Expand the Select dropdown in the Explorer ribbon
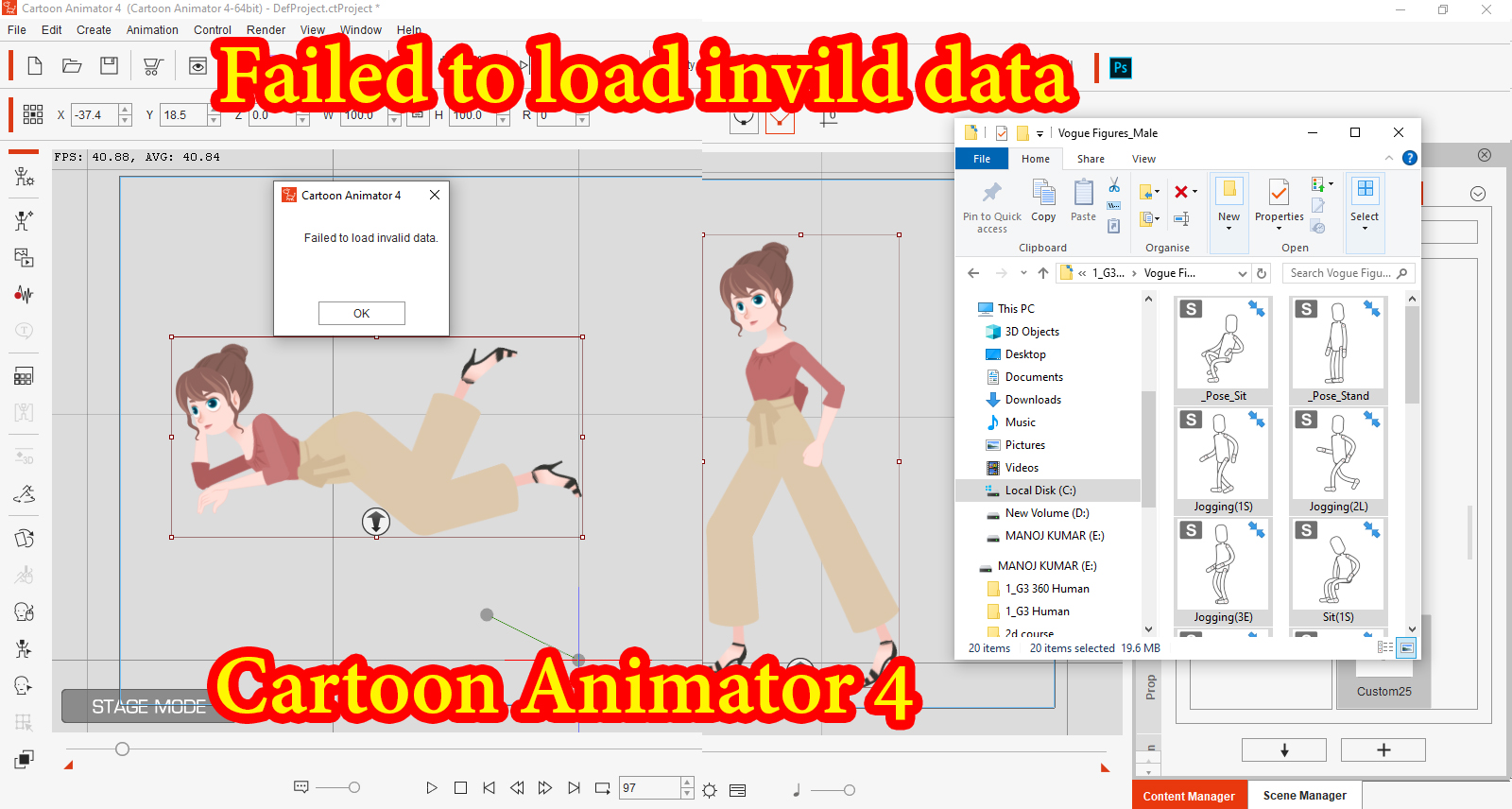Image resolution: width=1512 pixels, height=809 pixels. click(1364, 228)
